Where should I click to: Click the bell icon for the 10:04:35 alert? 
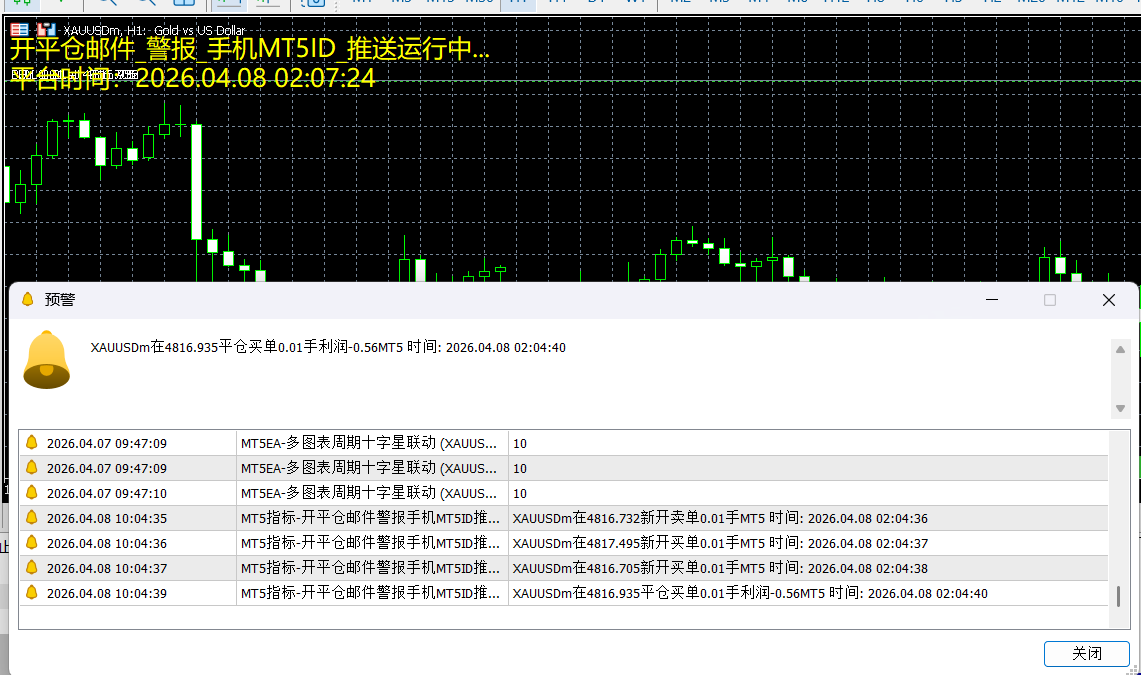coord(31,518)
